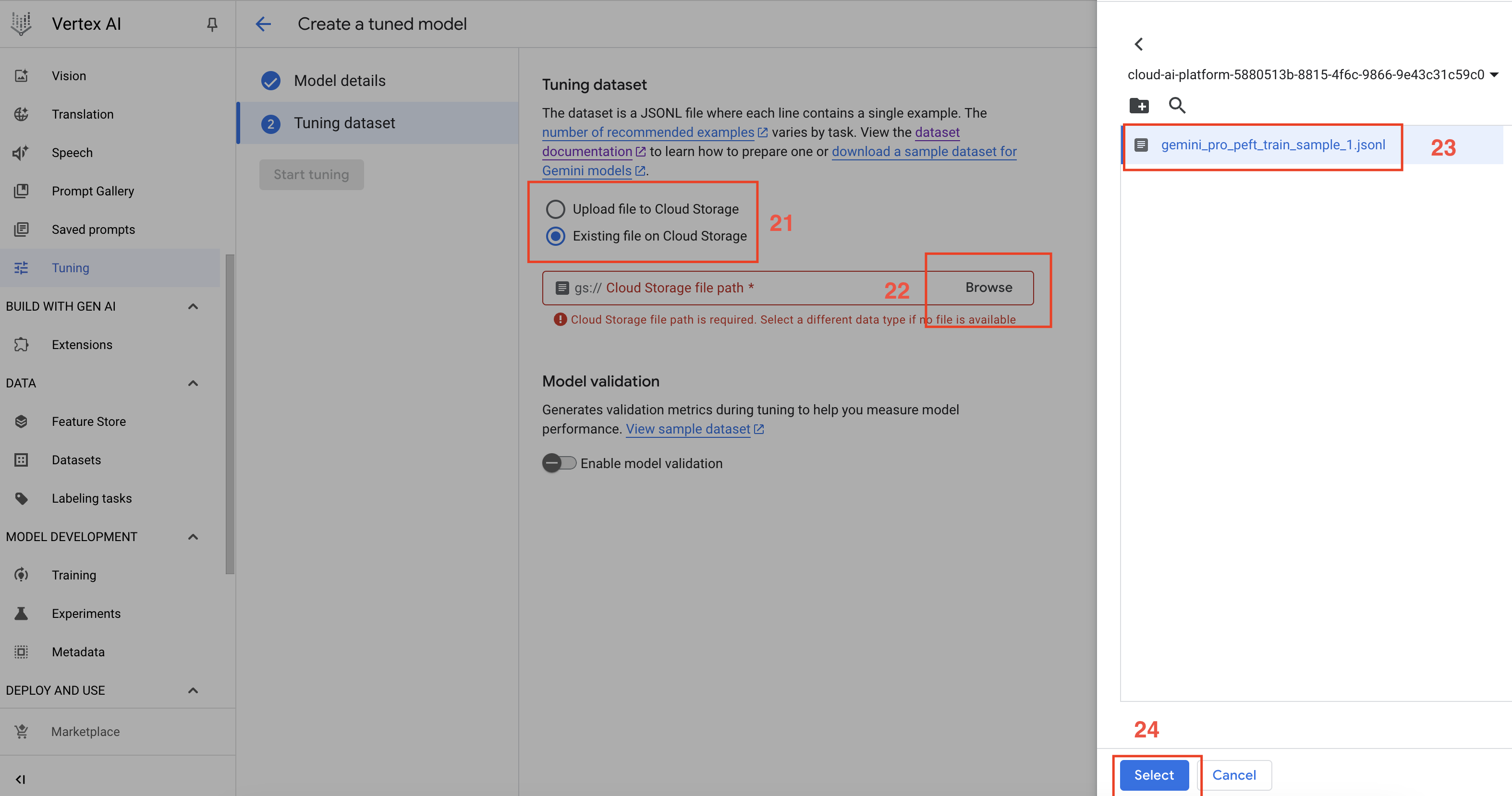Toggle Enable model validation switch

coord(559,463)
